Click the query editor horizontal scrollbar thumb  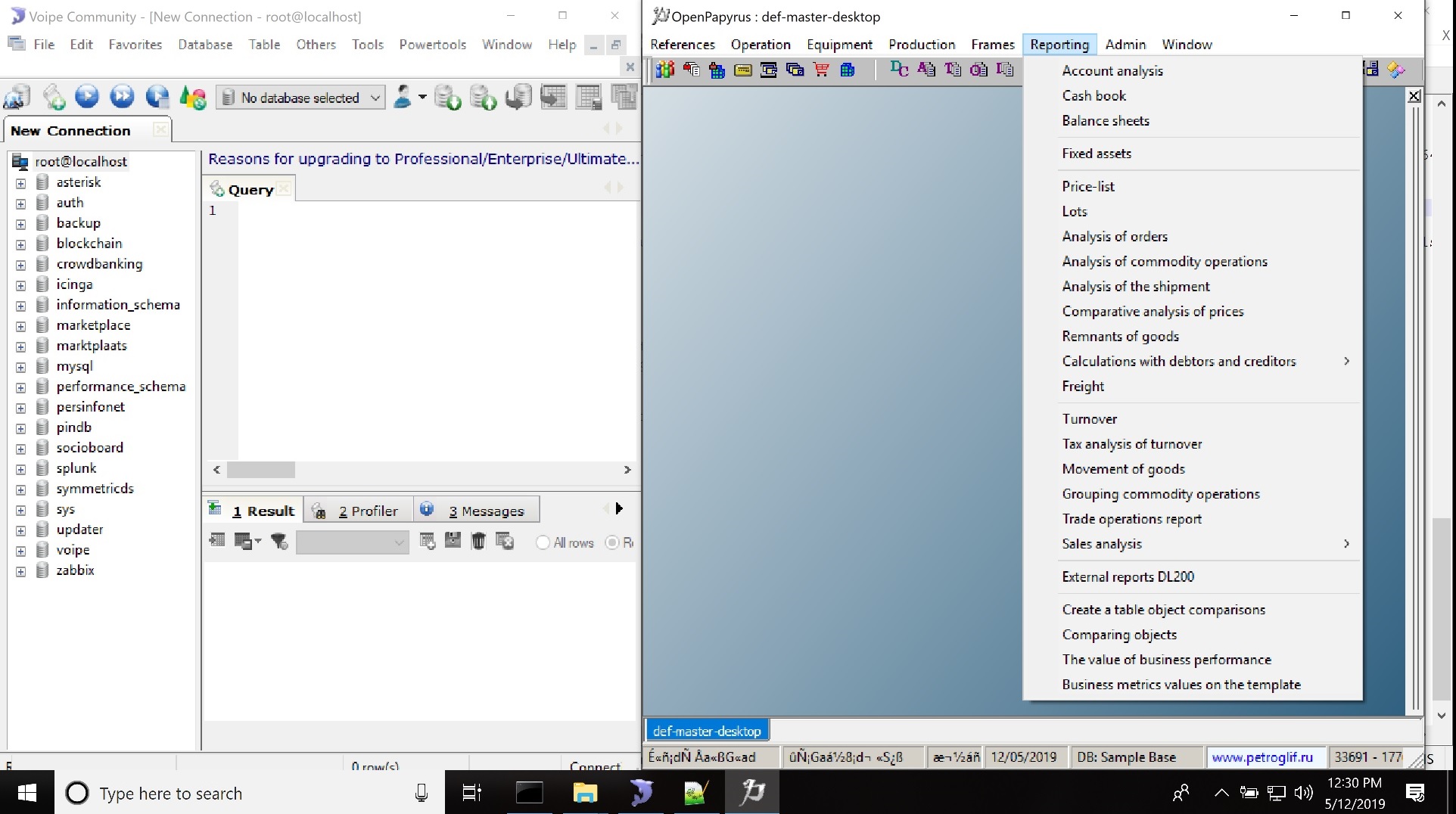coord(261,470)
